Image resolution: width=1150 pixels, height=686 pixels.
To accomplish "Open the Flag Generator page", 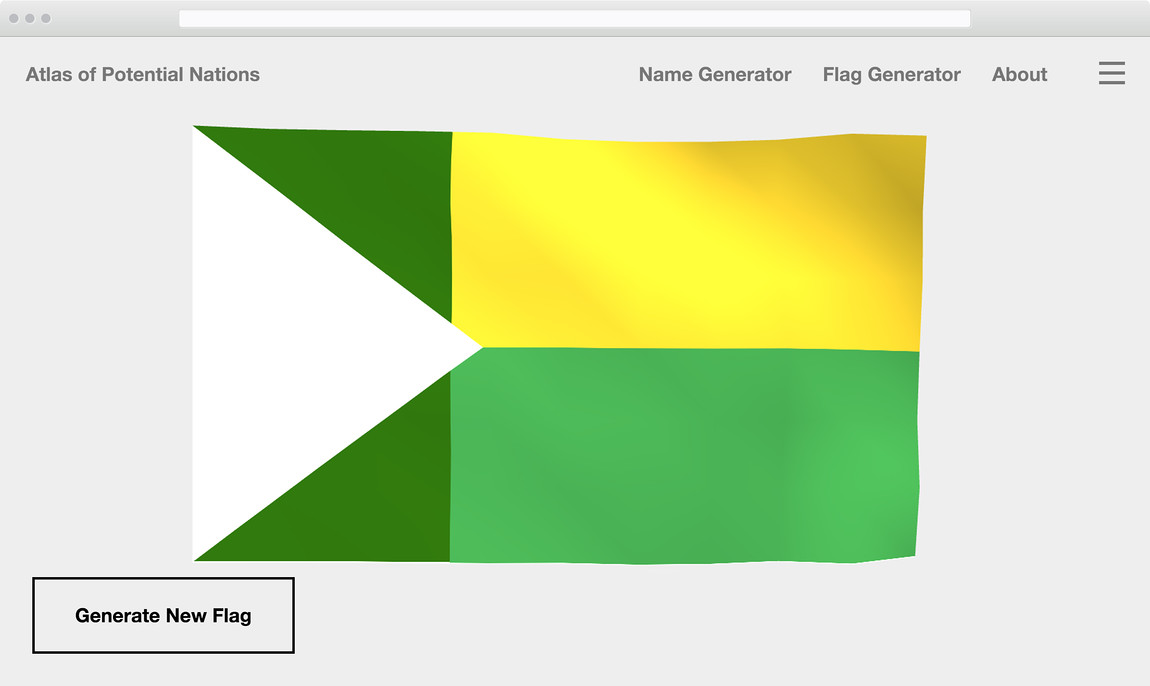I will [x=891, y=74].
